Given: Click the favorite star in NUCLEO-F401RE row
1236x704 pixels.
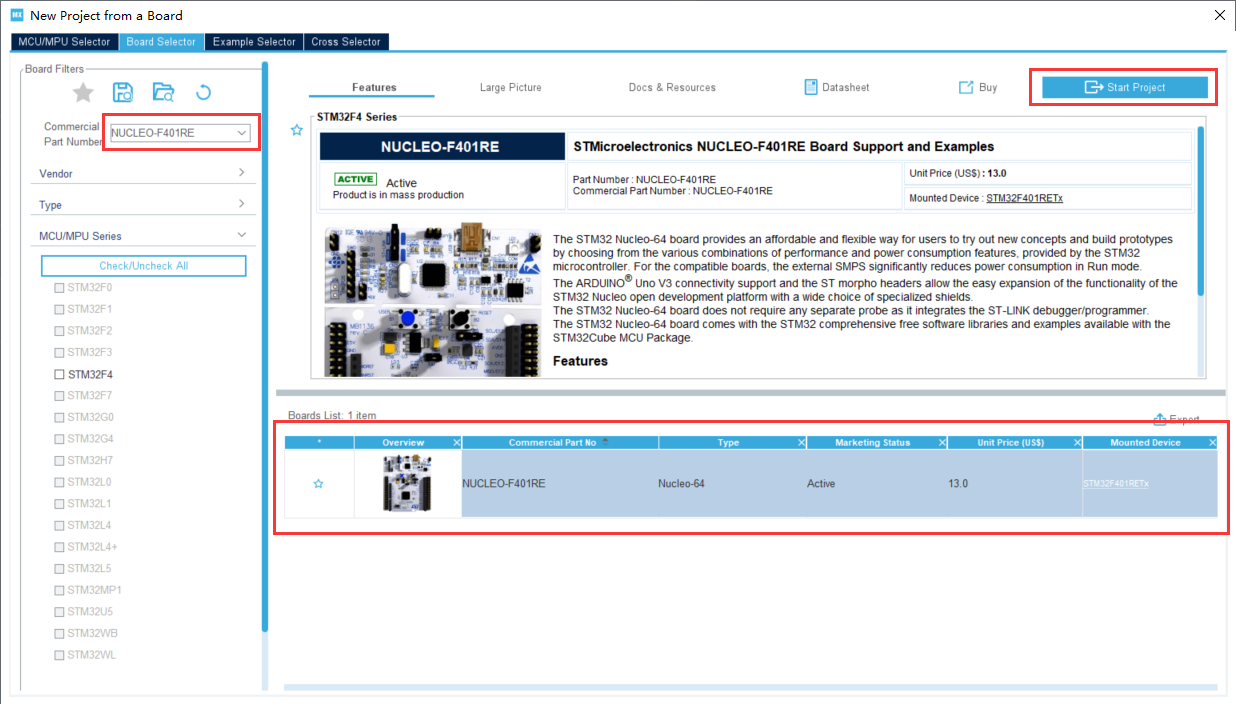Looking at the screenshot, I should [318, 483].
